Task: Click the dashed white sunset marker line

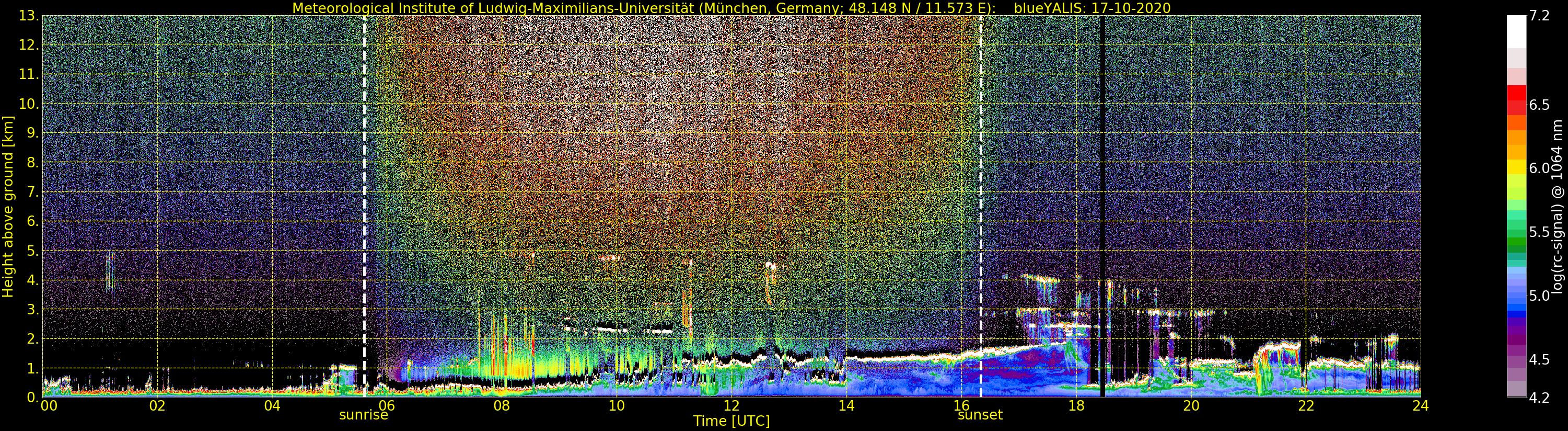Action: pos(981,207)
